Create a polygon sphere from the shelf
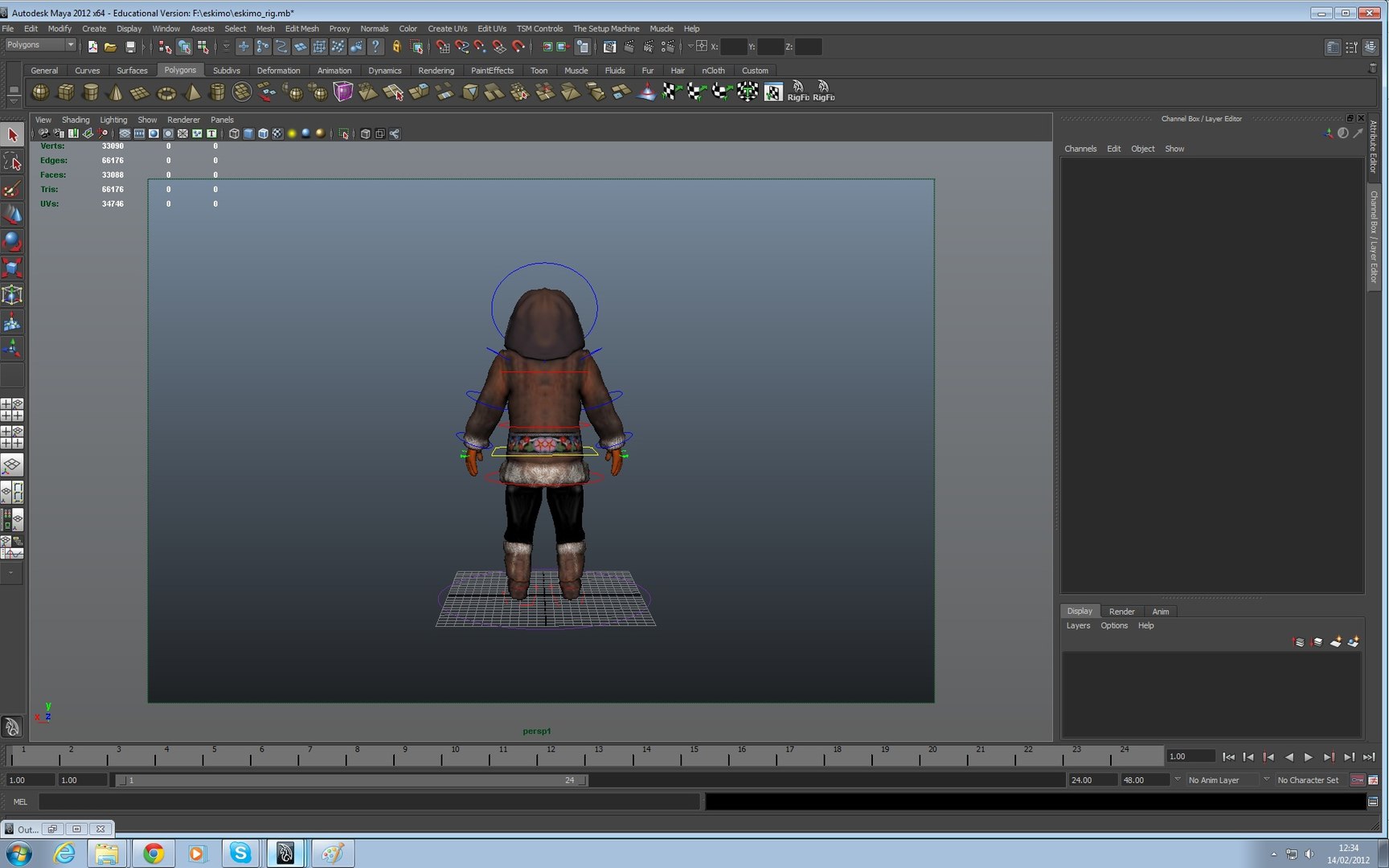1389x868 pixels. point(40,92)
